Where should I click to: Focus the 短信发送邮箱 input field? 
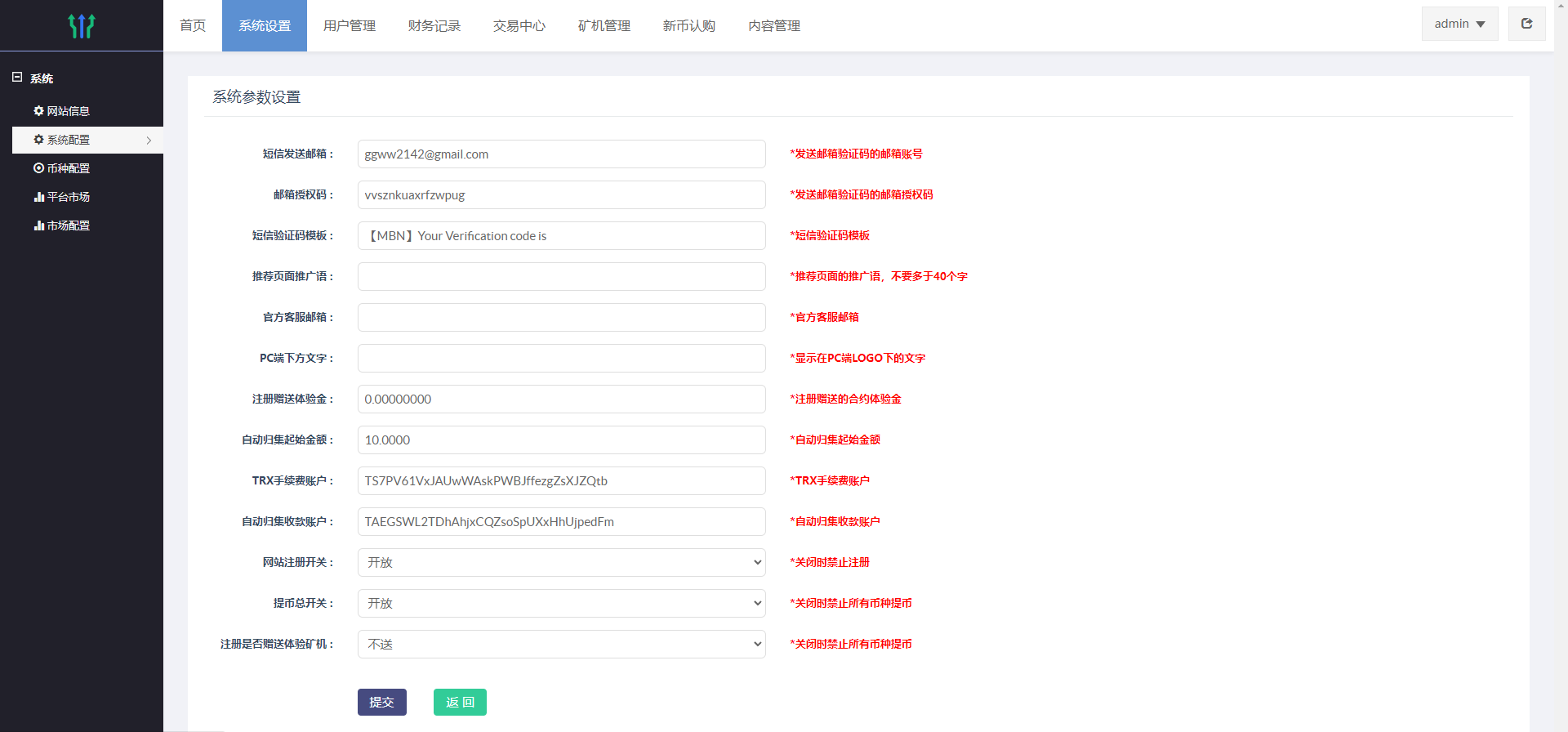(x=561, y=154)
